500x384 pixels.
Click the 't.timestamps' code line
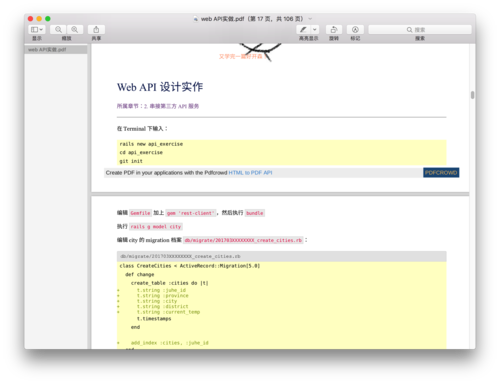(154, 319)
